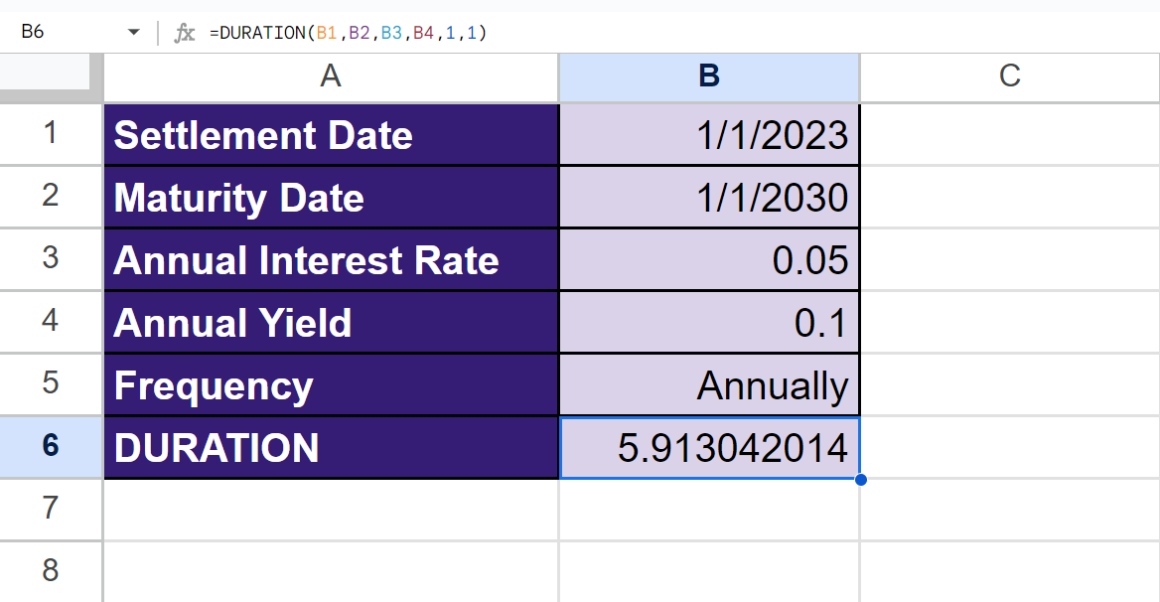Click the Settlement Date cell
This screenshot has width=1160, height=602.
click(330, 134)
